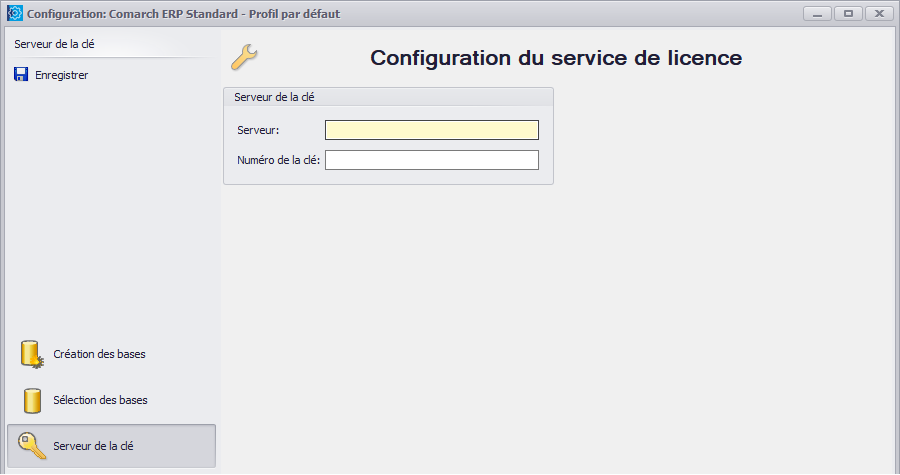Focus the Numéro de la clé input field
Image resolution: width=900 pixels, height=475 pixels.
click(x=432, y=160)
